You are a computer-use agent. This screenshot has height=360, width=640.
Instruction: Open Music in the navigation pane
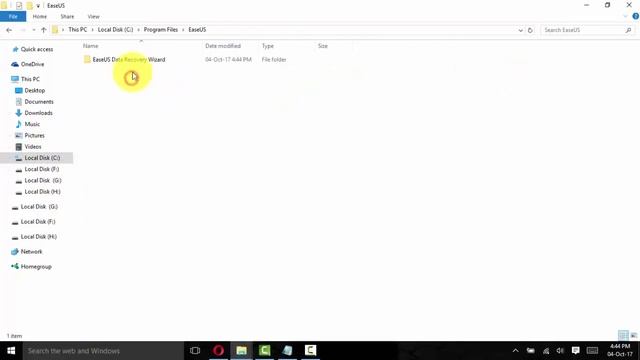click(x=32, y=124)
